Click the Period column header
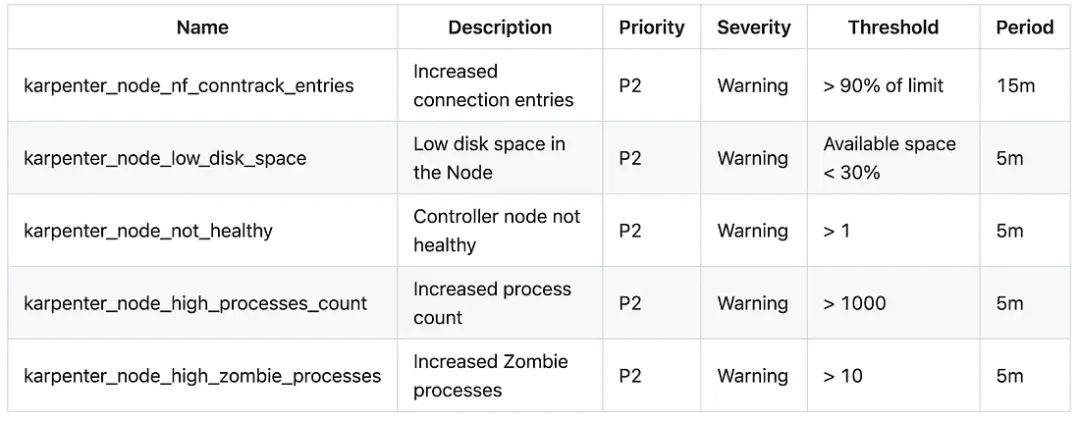1080x422 pixels. click(x=1024, y=28)
